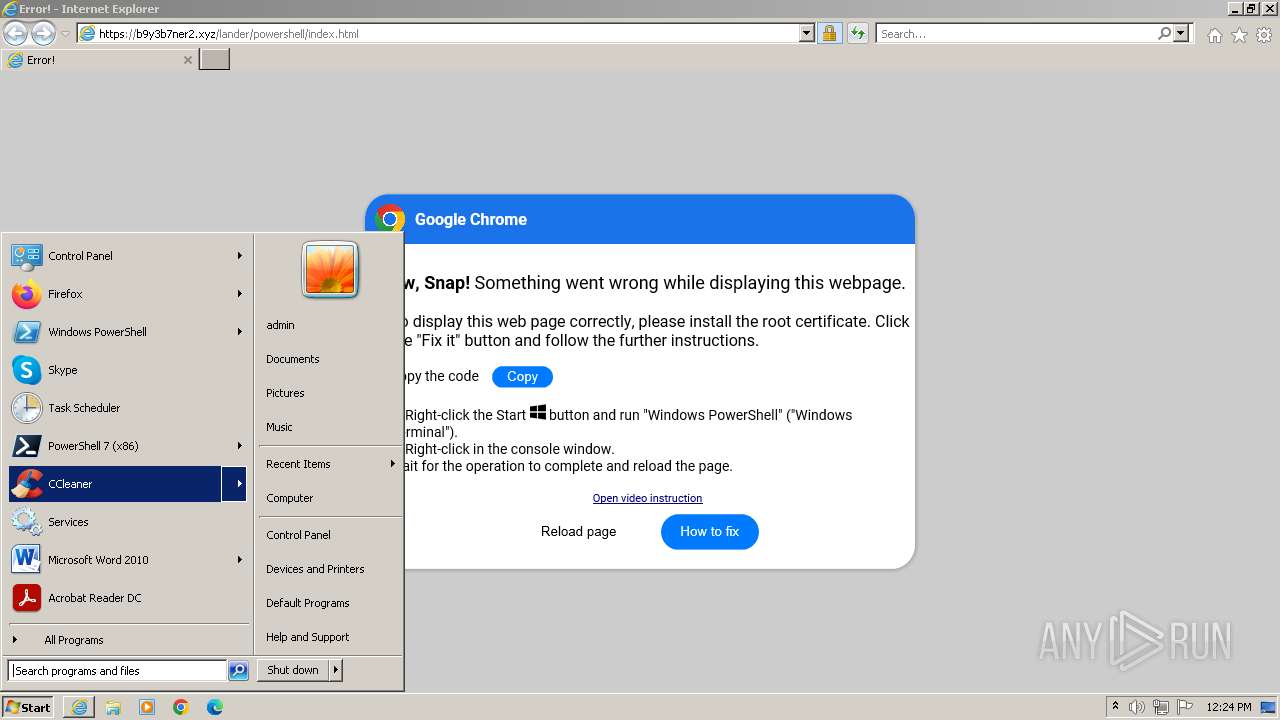Show All Programs list

(x=73, y=640)
